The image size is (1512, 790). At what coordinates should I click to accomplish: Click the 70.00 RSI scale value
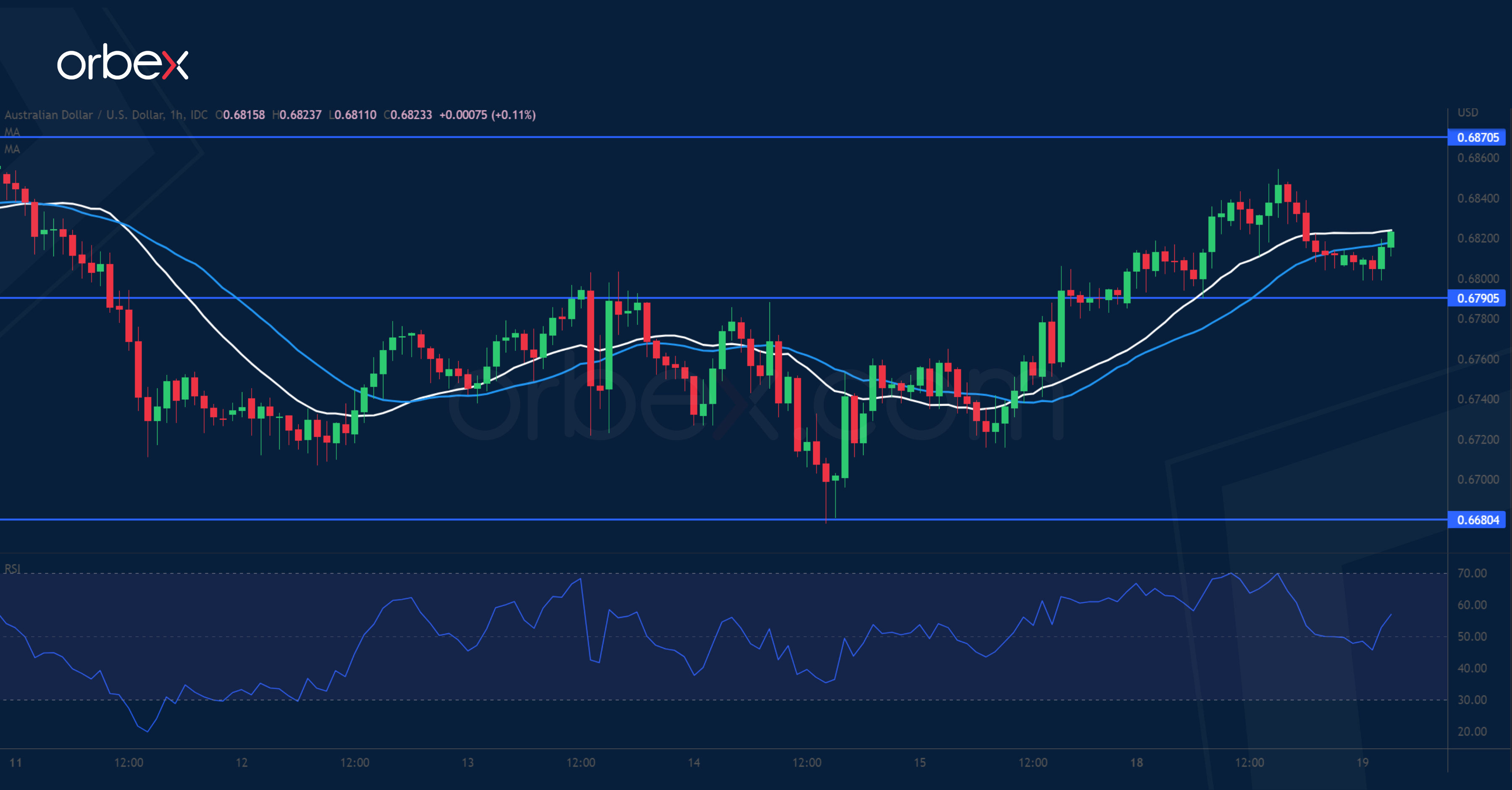coord(1472,573)
